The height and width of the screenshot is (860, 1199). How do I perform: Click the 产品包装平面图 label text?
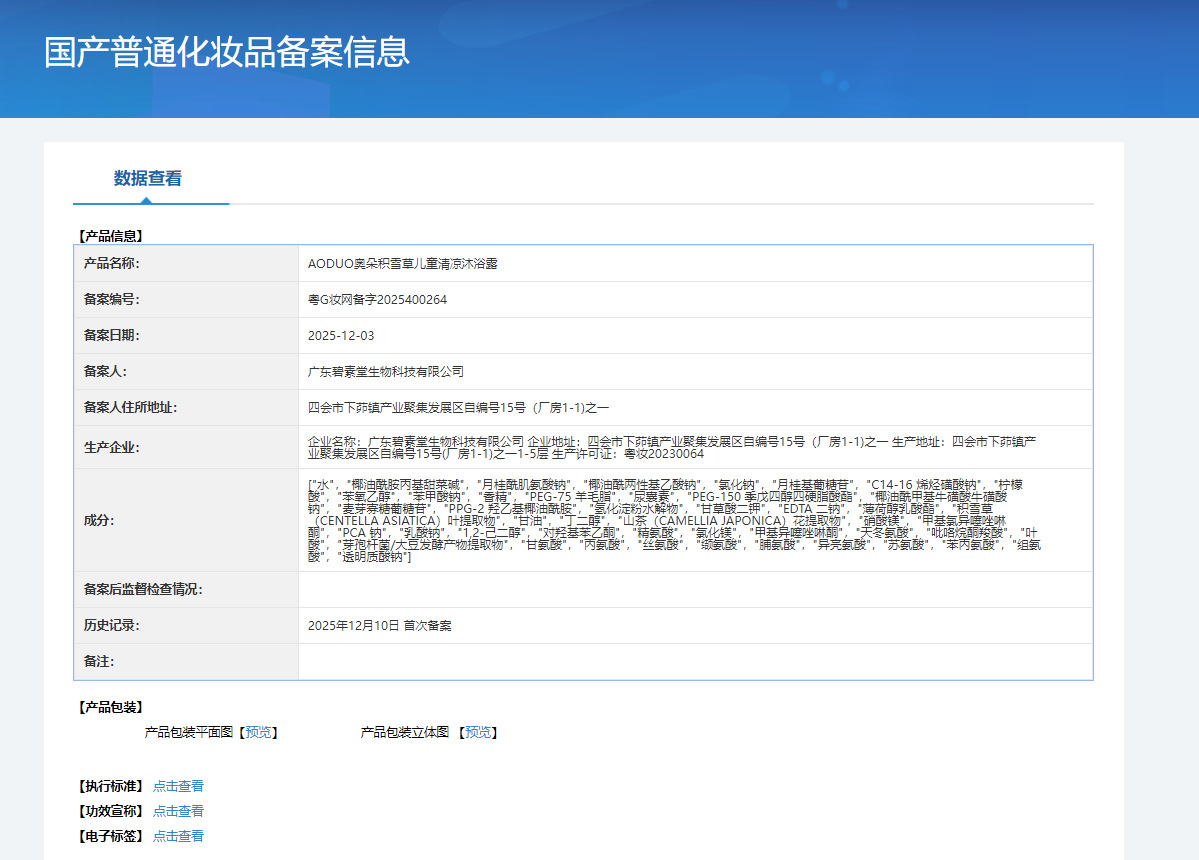point(189,732)
